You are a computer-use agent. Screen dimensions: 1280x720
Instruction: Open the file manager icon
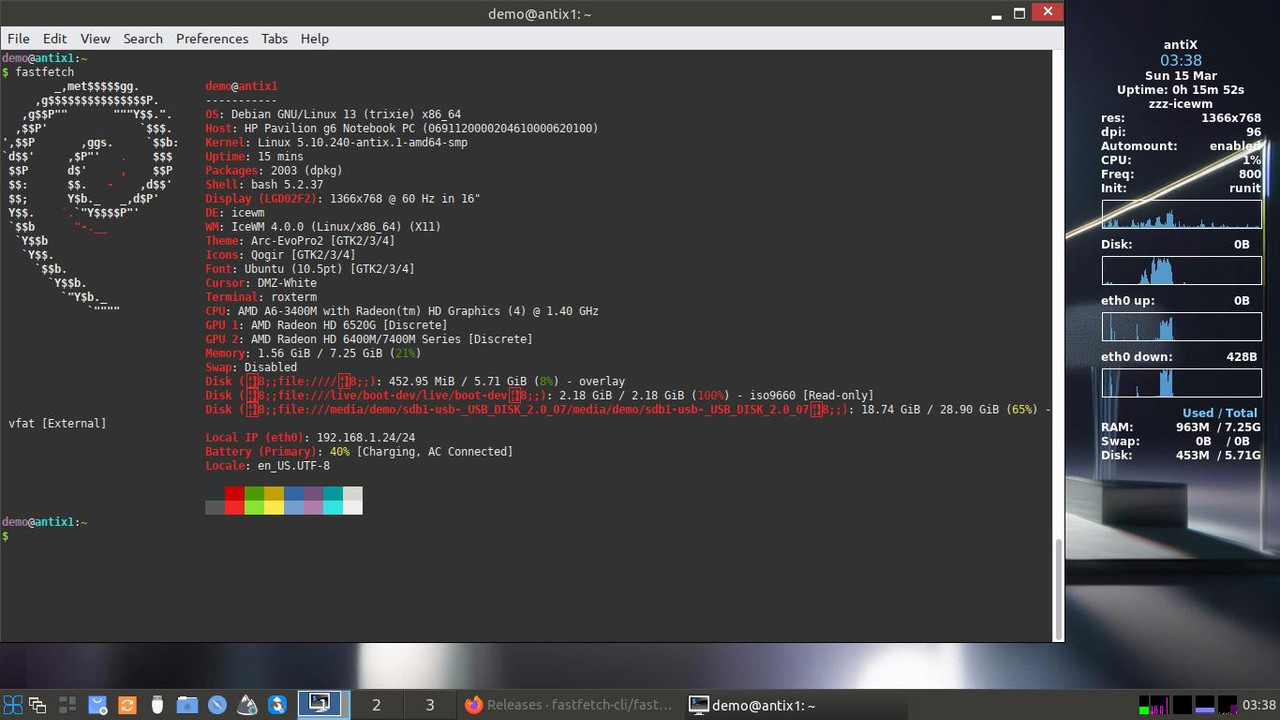(x=187, y=705)
